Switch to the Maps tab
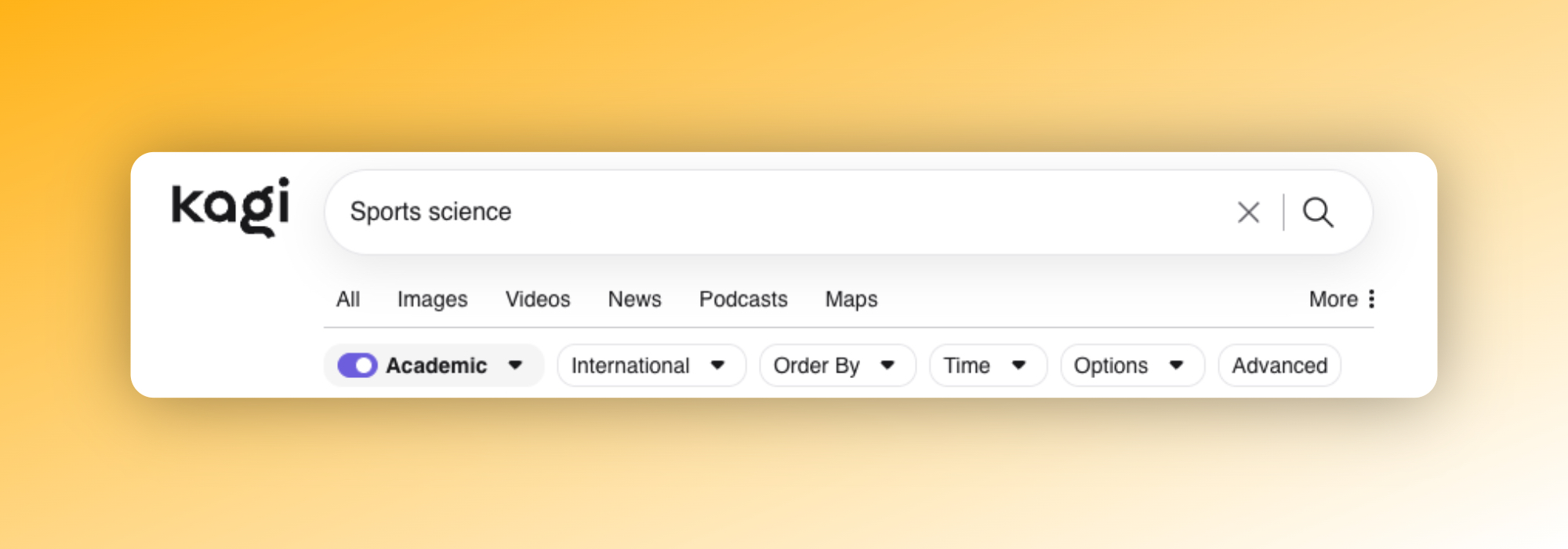 tap(851, 300)
